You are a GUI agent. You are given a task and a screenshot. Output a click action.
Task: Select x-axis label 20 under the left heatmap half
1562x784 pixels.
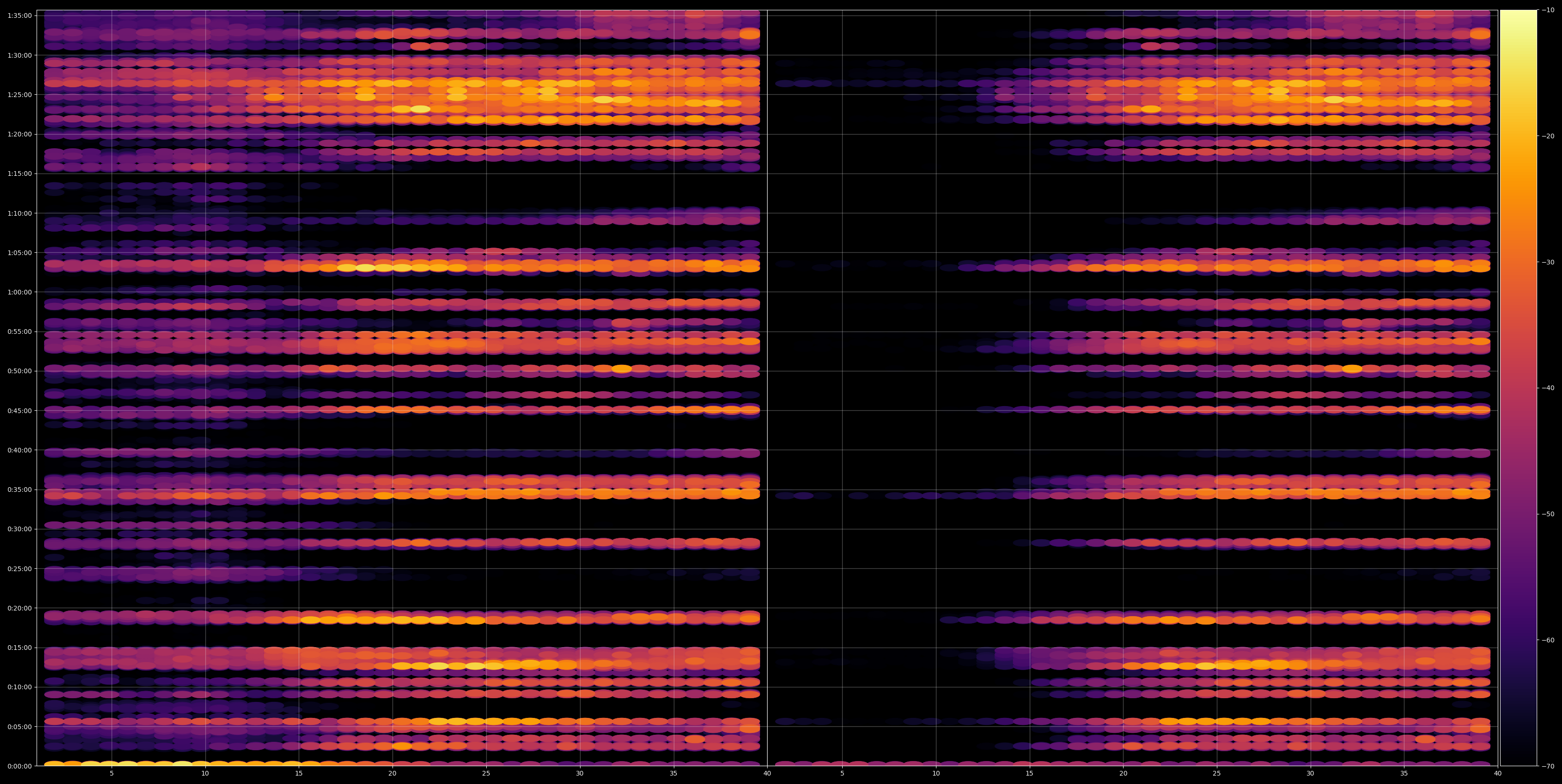coord(392,774)
